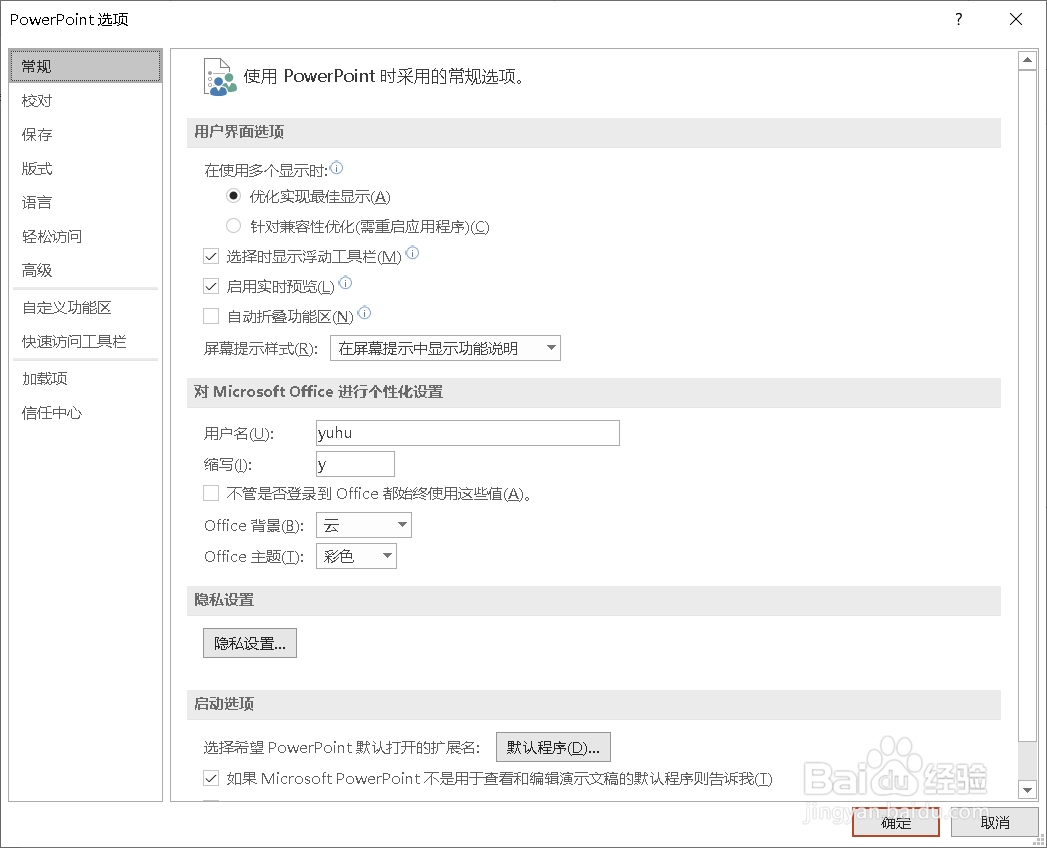Open 屏幕提示样式 dropdown
Screen dimensions: 1047x848
[445, 348]
